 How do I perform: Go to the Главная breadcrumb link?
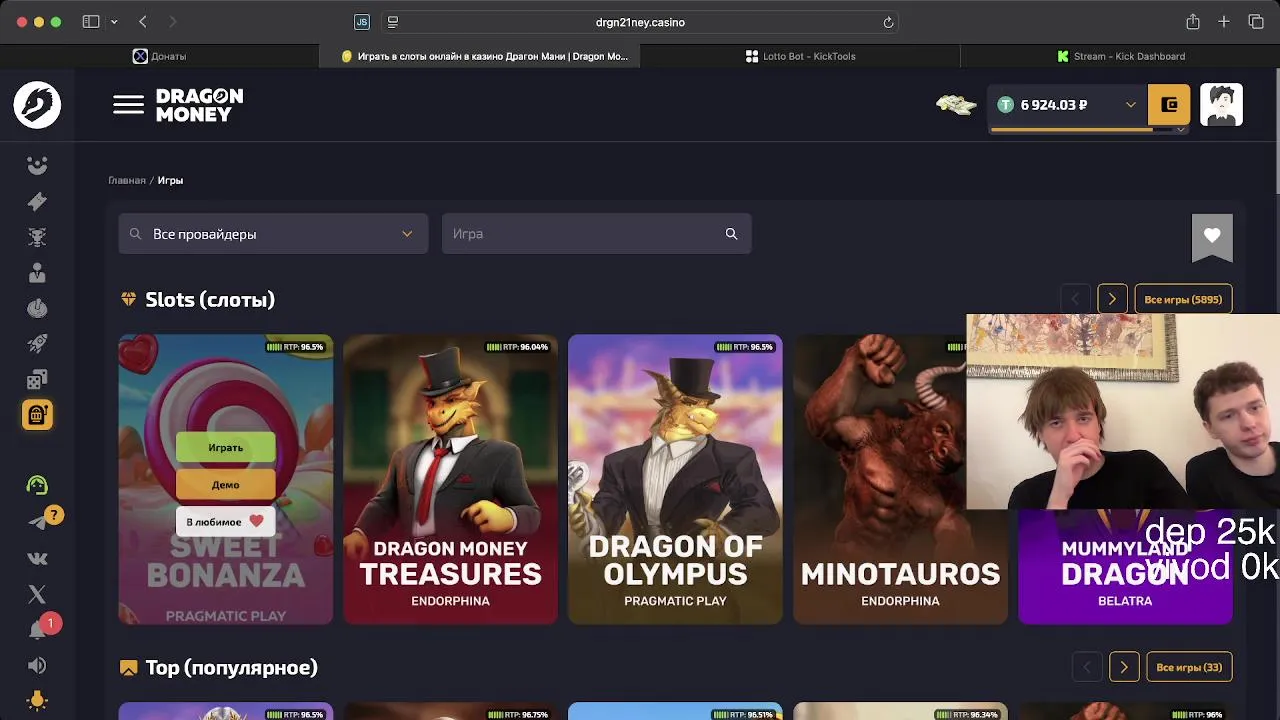[x=127, y=180]
